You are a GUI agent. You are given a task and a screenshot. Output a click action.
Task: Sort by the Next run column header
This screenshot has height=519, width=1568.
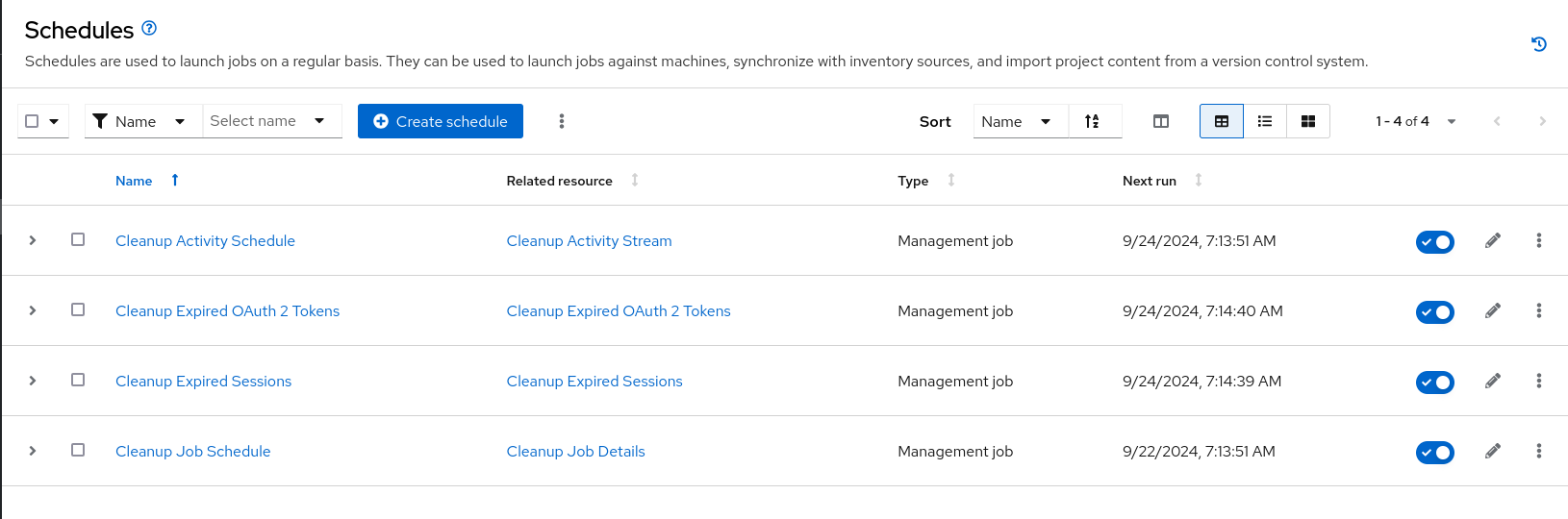point(1150,181)
